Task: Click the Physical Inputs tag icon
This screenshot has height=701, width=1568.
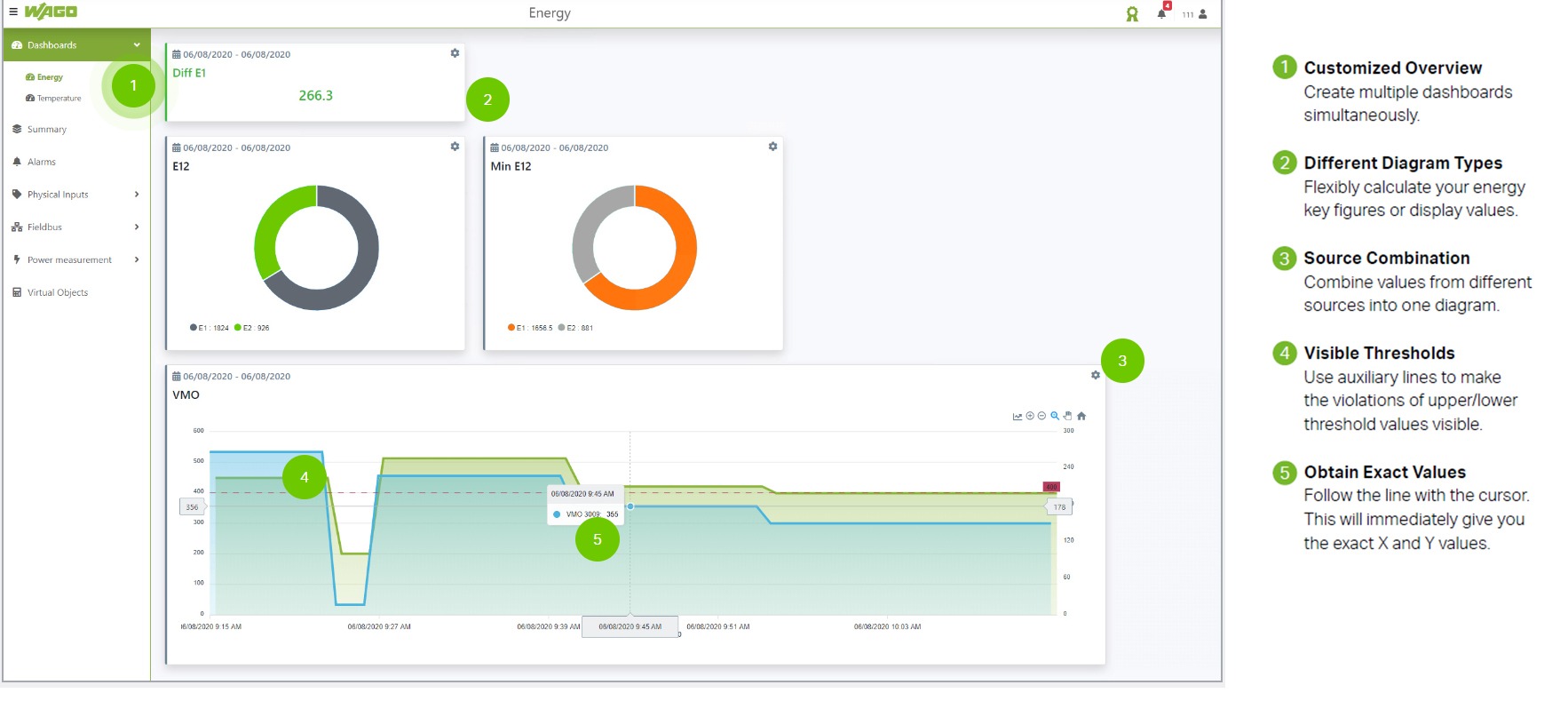Action: pos(17,194)
